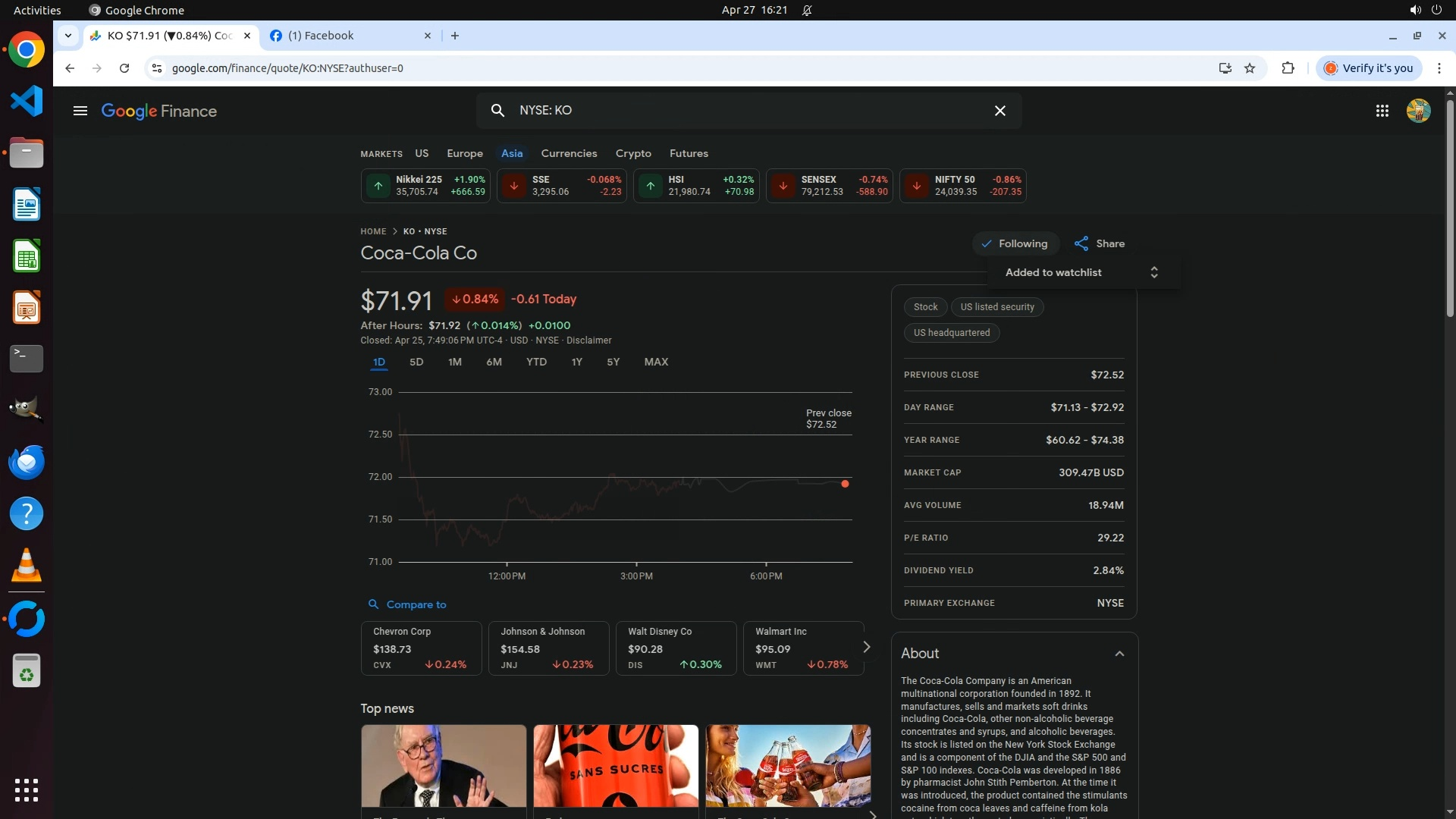Viewport: 1456px width, 819px height.
Task: Collapse the About section
Action: pos(1119,654)
